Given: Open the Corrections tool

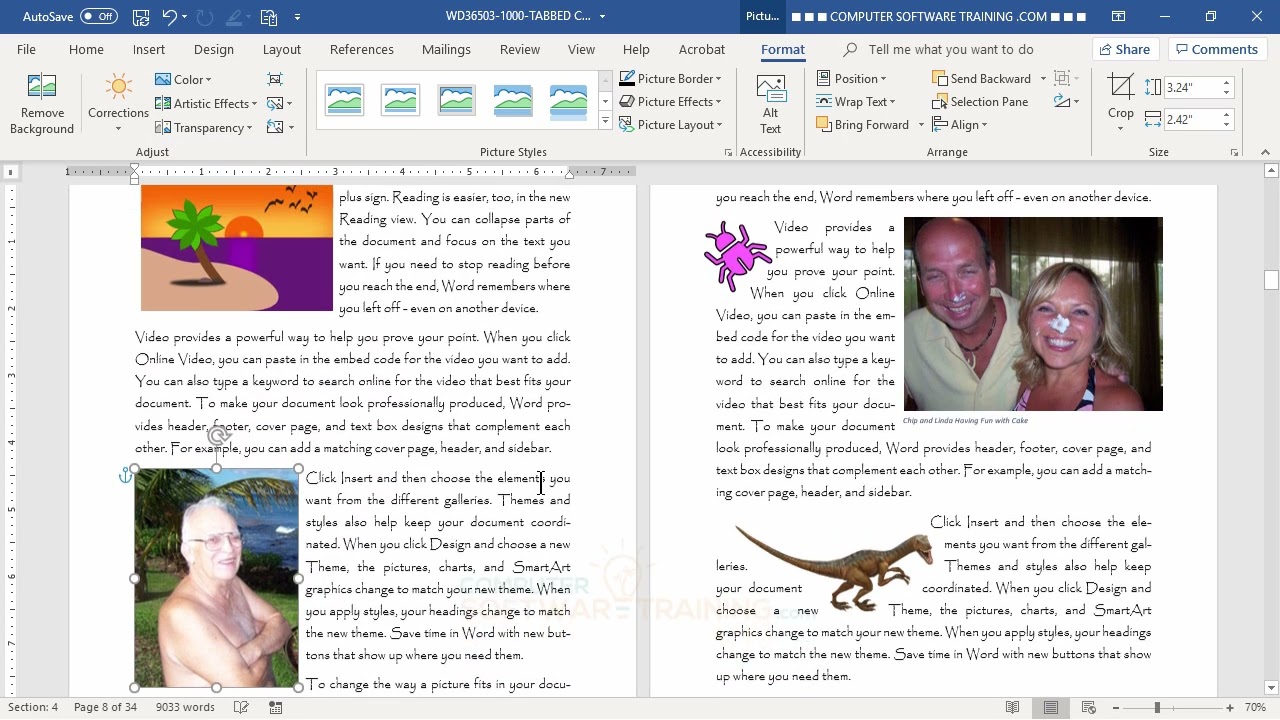Looking at the screenshot, I should 118,104.
